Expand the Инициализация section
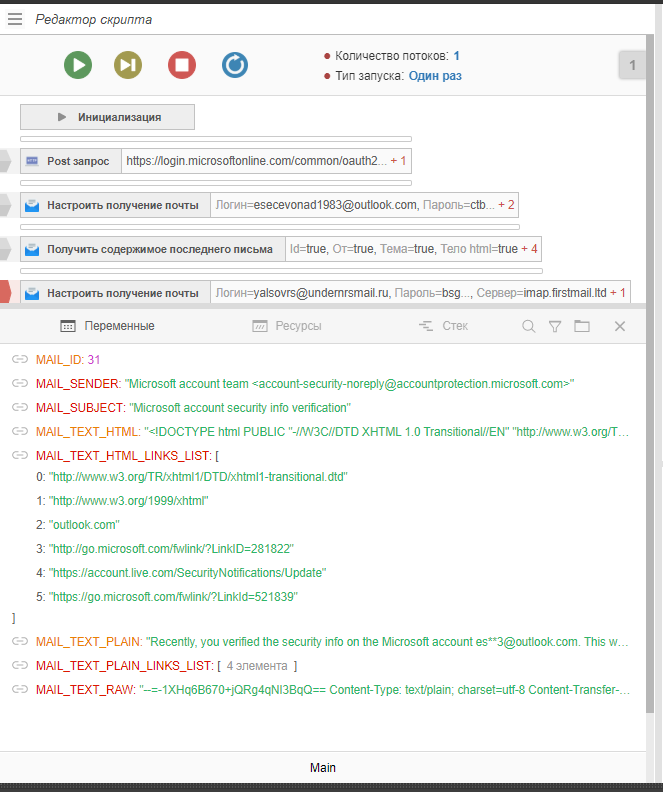 point(107,117)
